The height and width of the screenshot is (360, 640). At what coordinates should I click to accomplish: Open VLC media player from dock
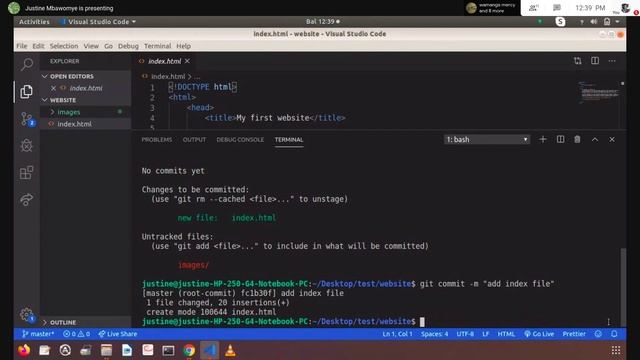tap(230, 350)
